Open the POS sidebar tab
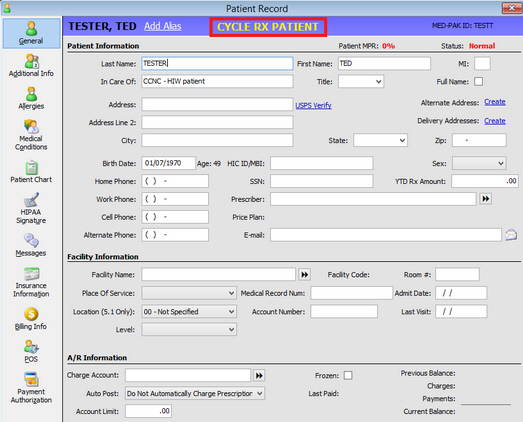The height and width of the screenshot is (422, 523). (31, 351)
